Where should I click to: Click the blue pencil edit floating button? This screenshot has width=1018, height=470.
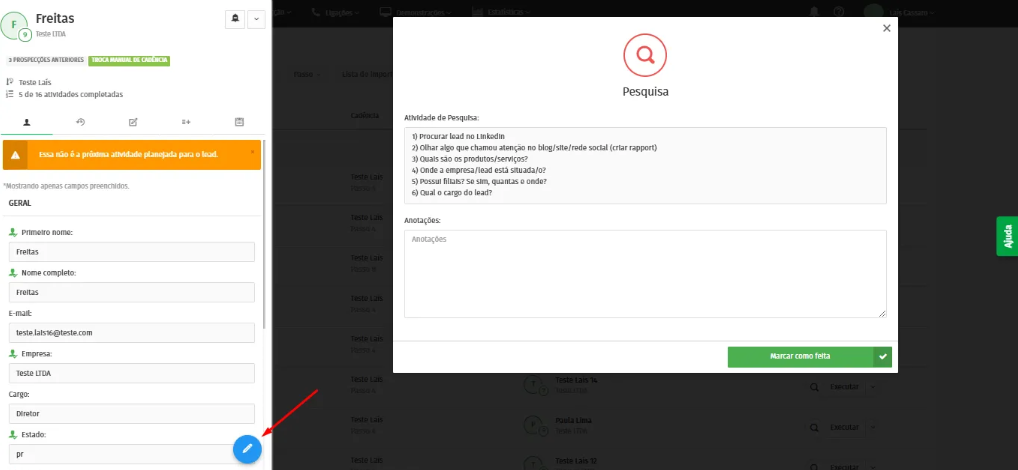(247, 449)
